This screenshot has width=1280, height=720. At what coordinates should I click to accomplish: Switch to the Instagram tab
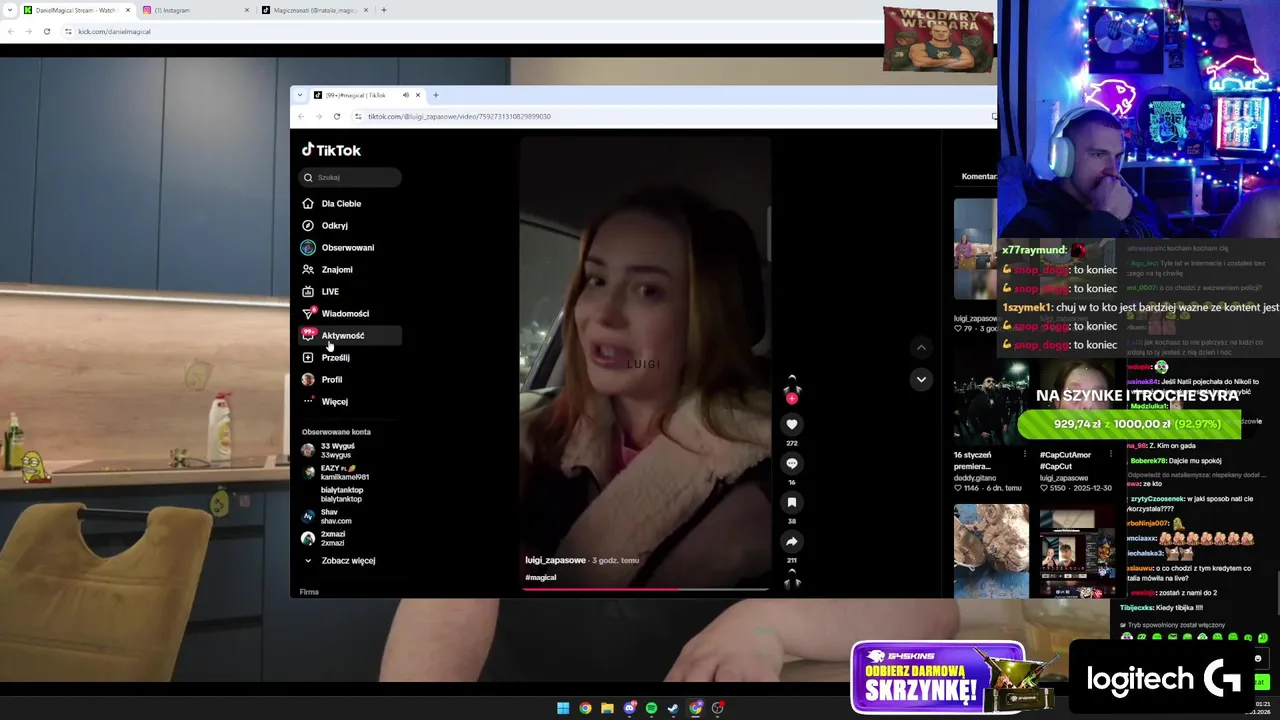[194, 10]
